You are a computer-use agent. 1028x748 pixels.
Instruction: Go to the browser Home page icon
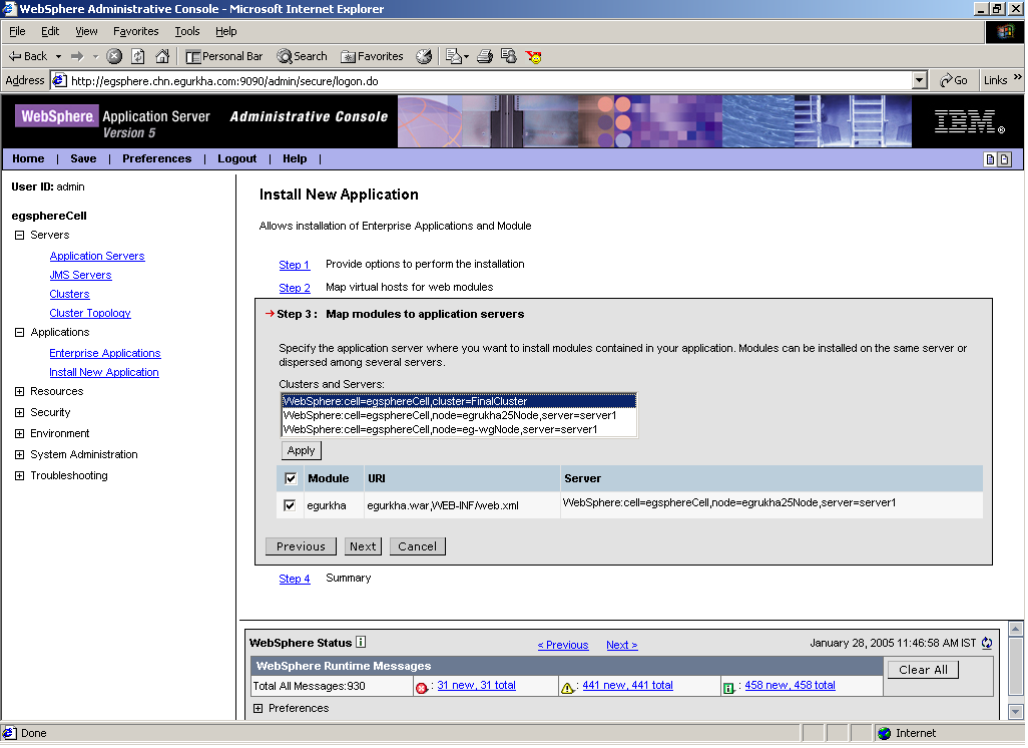[x=162, y=56]
